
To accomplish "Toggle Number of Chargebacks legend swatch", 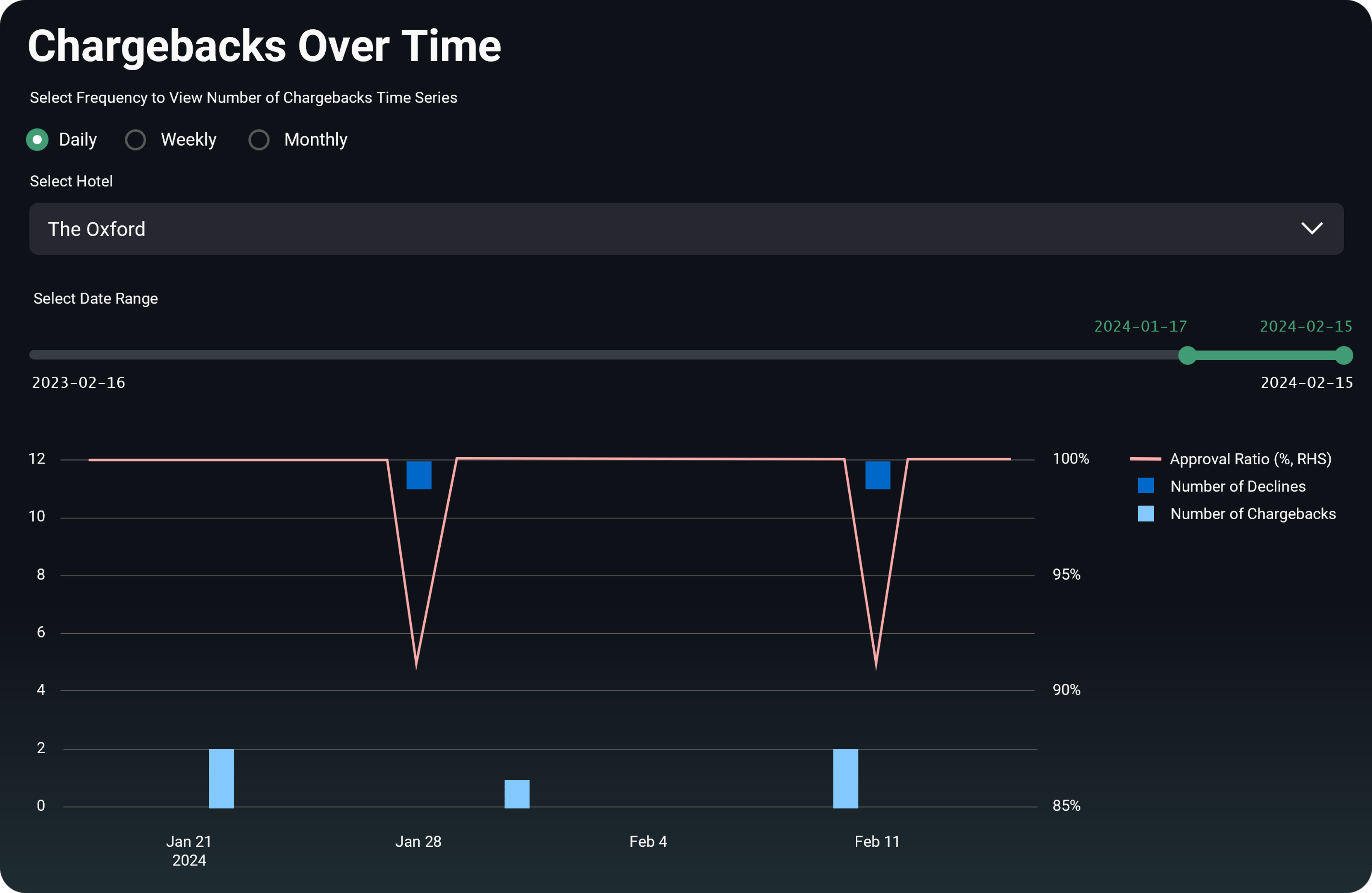I will [1145, 513].
